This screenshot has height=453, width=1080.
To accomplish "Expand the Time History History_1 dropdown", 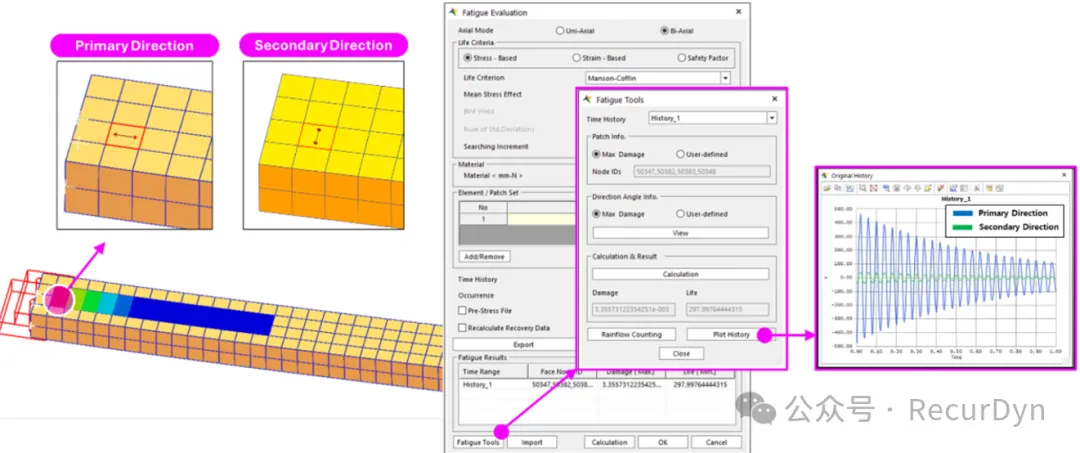I will [771, 118].
